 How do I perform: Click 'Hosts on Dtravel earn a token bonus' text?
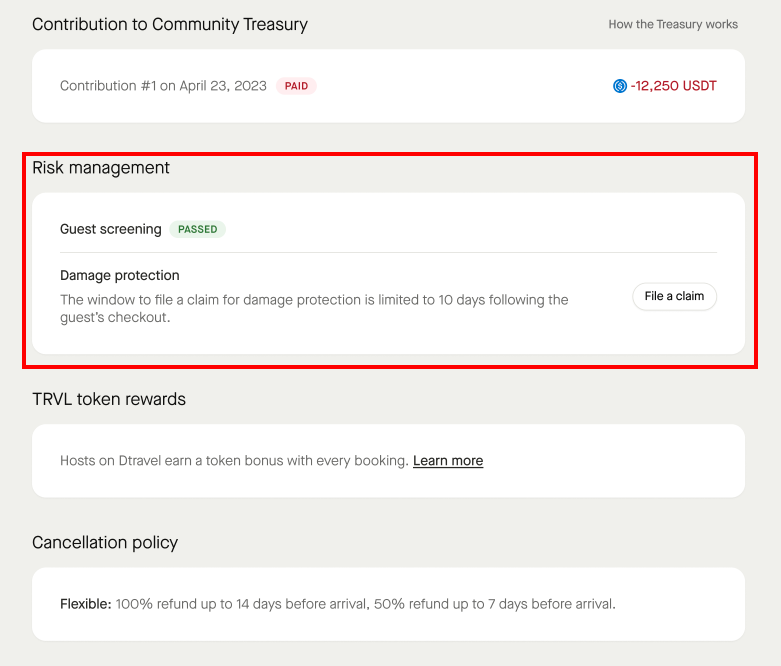click(234, 461)
